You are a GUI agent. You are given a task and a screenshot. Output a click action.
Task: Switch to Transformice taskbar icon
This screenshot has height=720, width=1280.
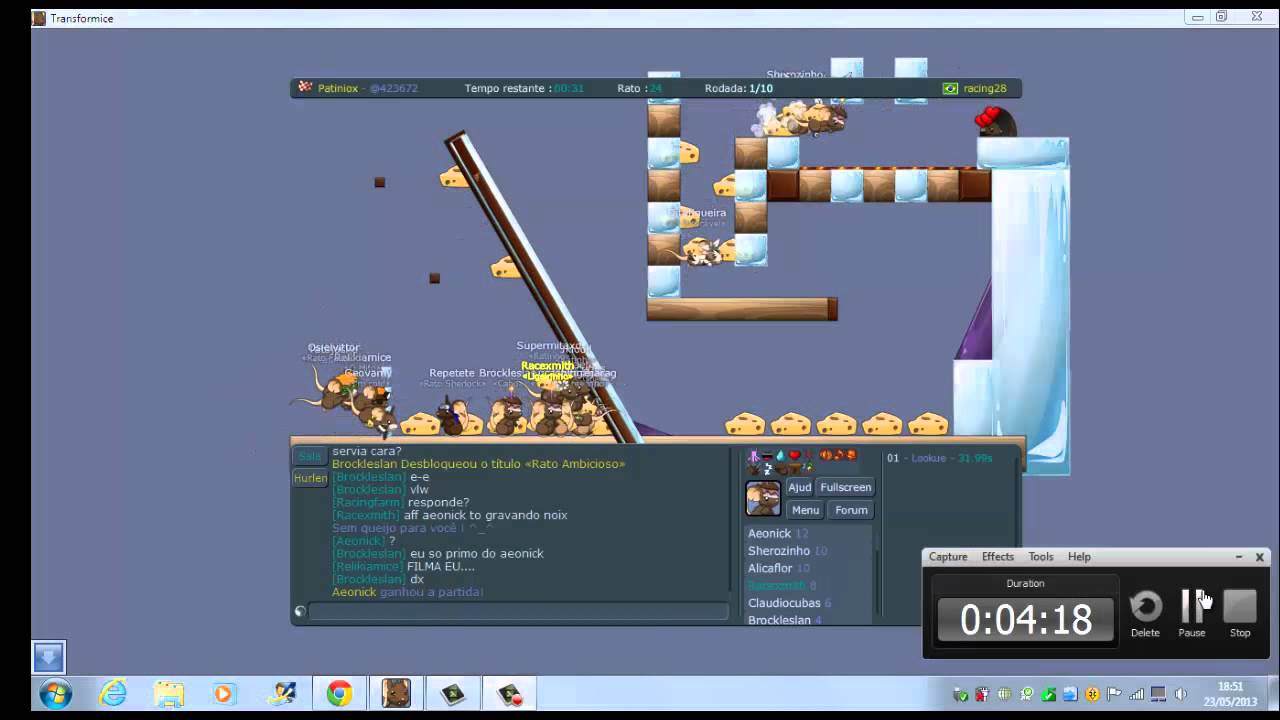click(396, 693)
